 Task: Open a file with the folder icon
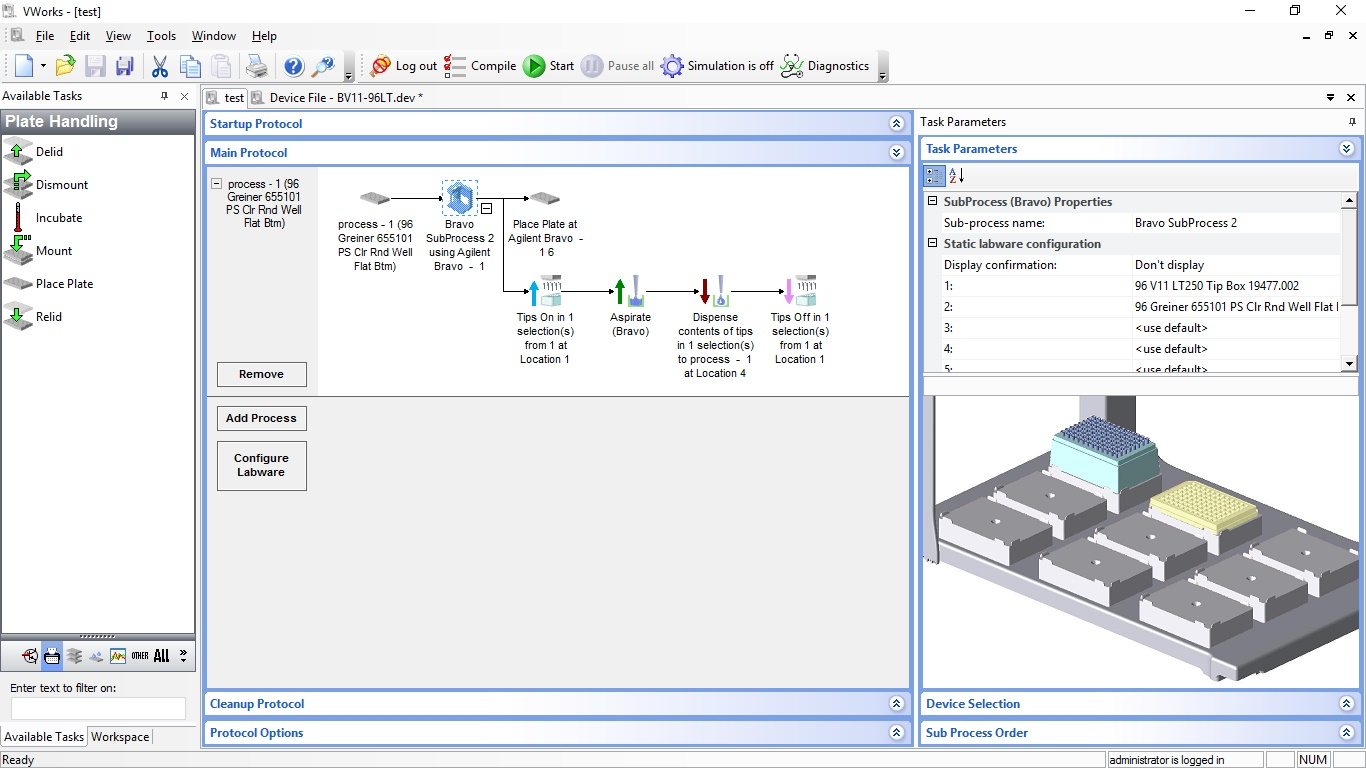pos(65,66)
